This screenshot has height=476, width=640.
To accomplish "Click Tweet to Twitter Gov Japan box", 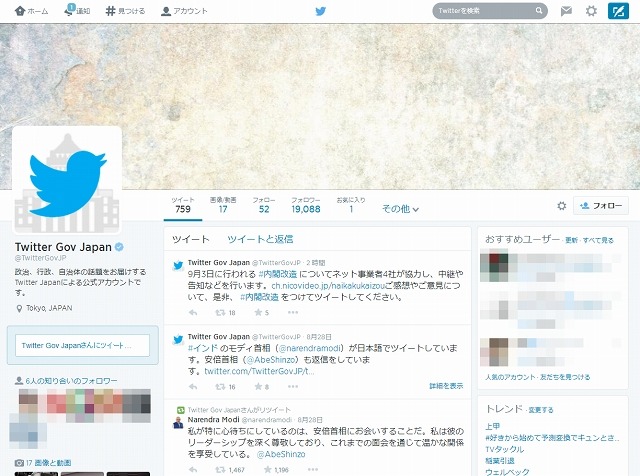I will point(82,345).
